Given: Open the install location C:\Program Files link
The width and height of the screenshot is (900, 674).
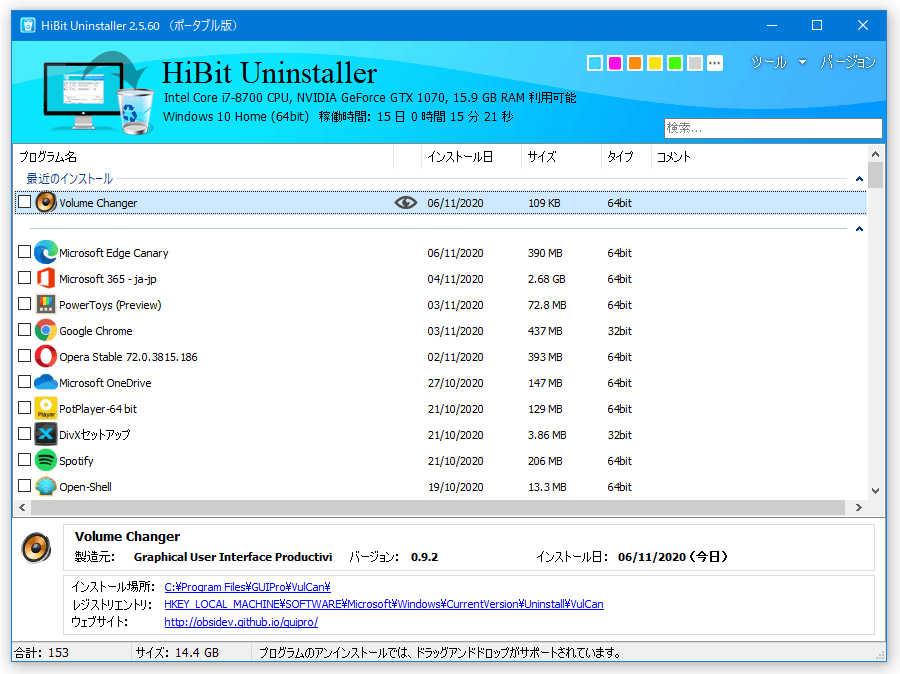Looking at the screenshot, I should (247, 587).
